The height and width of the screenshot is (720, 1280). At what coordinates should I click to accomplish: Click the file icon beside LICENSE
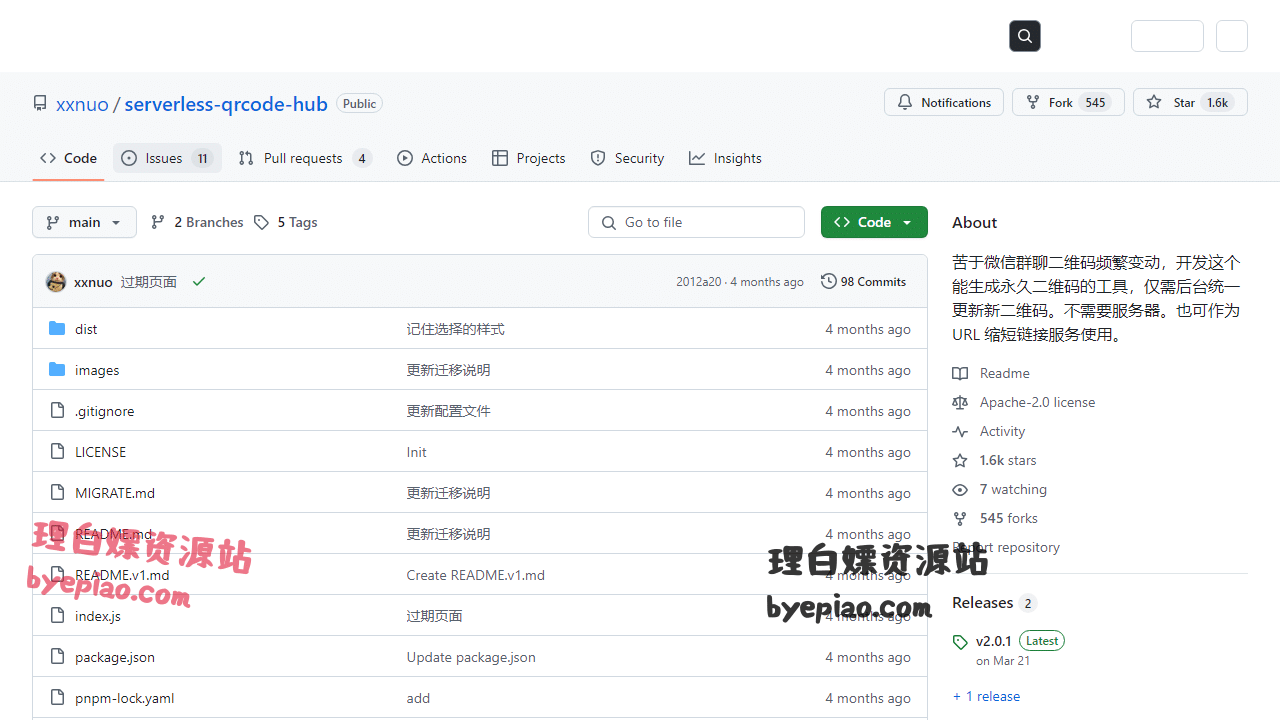(x=57, y=452)
